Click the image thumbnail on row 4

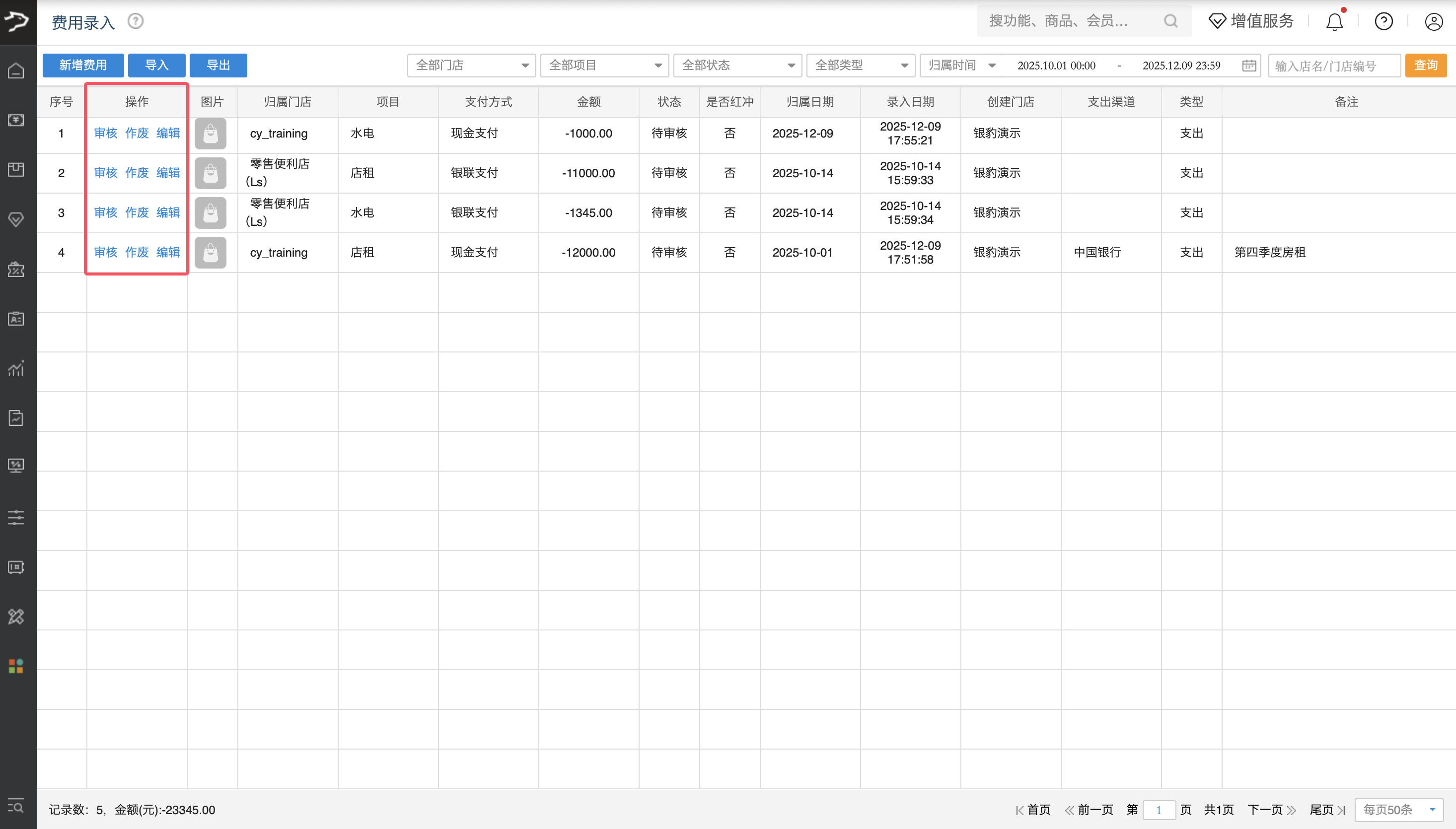(210, 252)
